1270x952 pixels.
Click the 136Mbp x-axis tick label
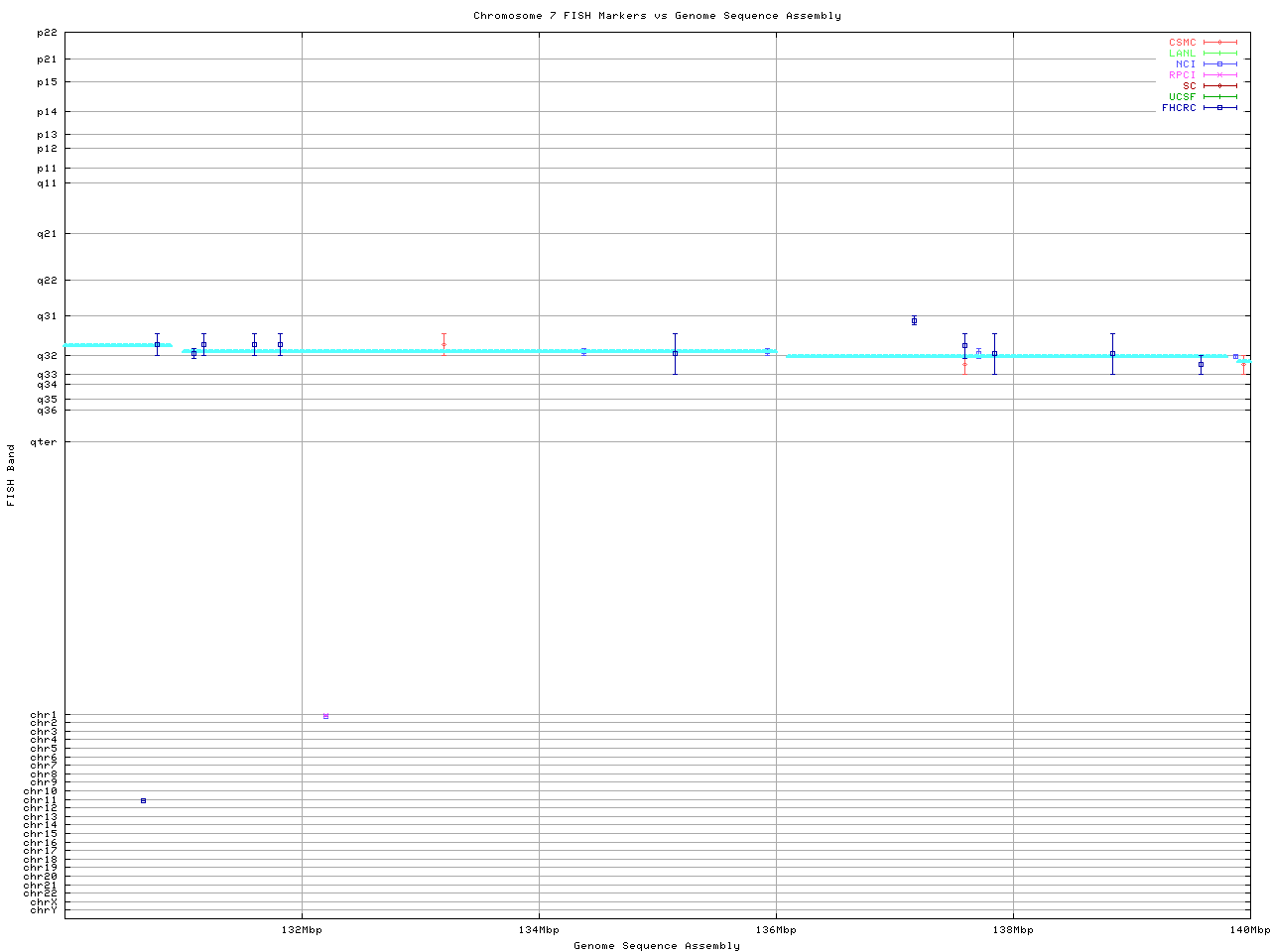click(776, 930)
